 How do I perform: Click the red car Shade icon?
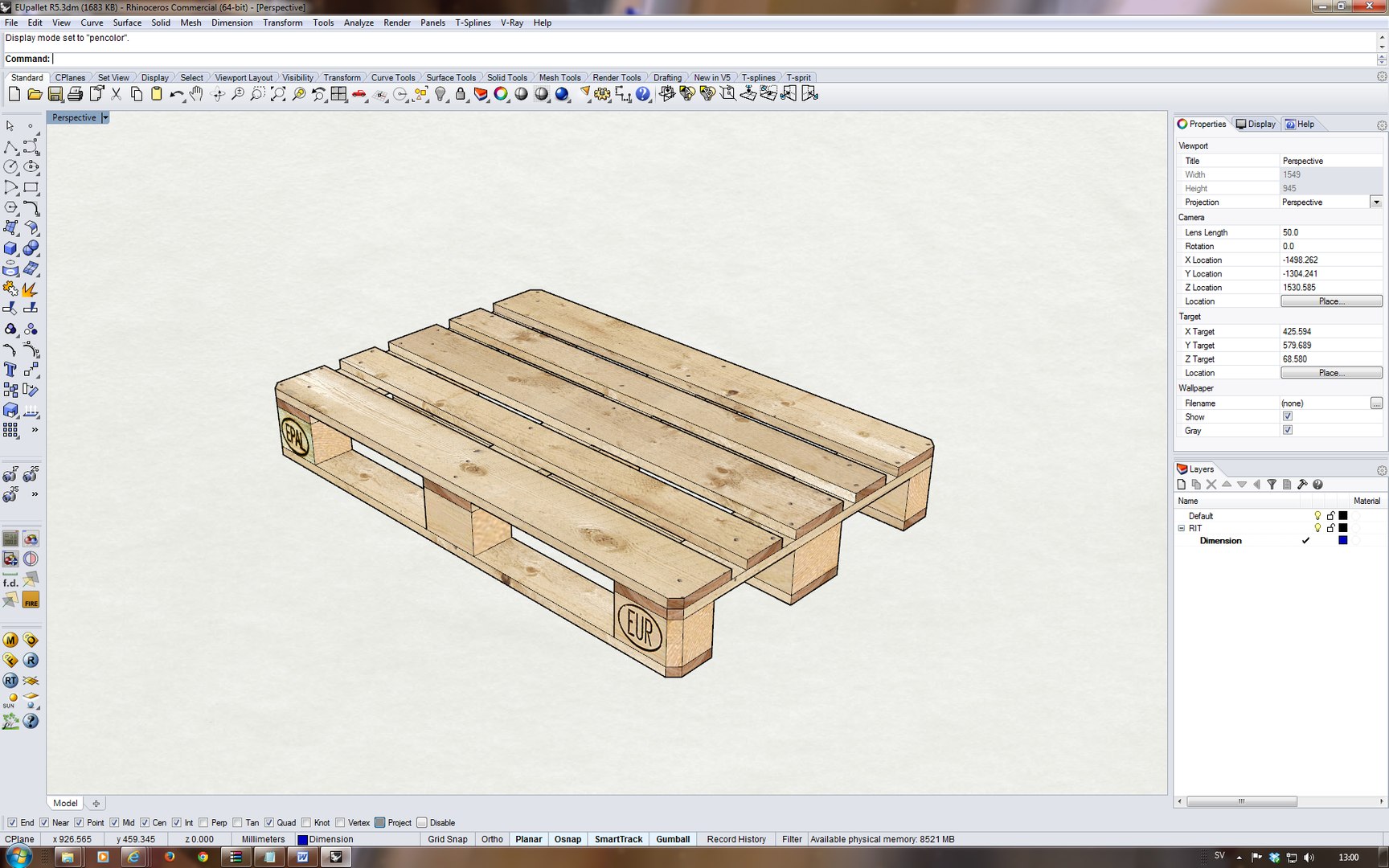pyautogui.click(x=359, y=94)
